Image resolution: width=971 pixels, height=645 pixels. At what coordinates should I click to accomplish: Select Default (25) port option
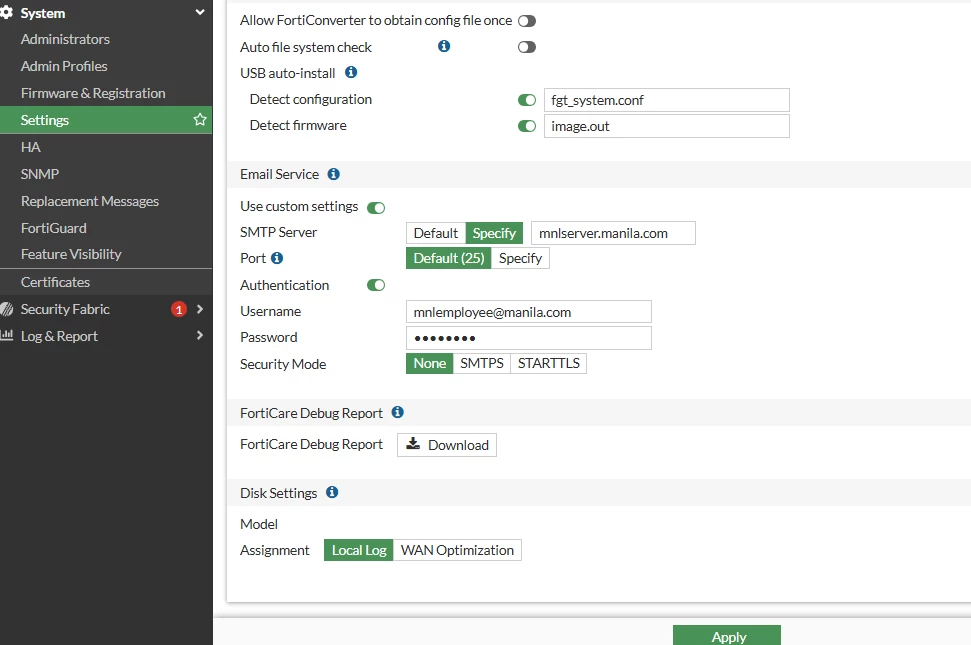[448, 258]
